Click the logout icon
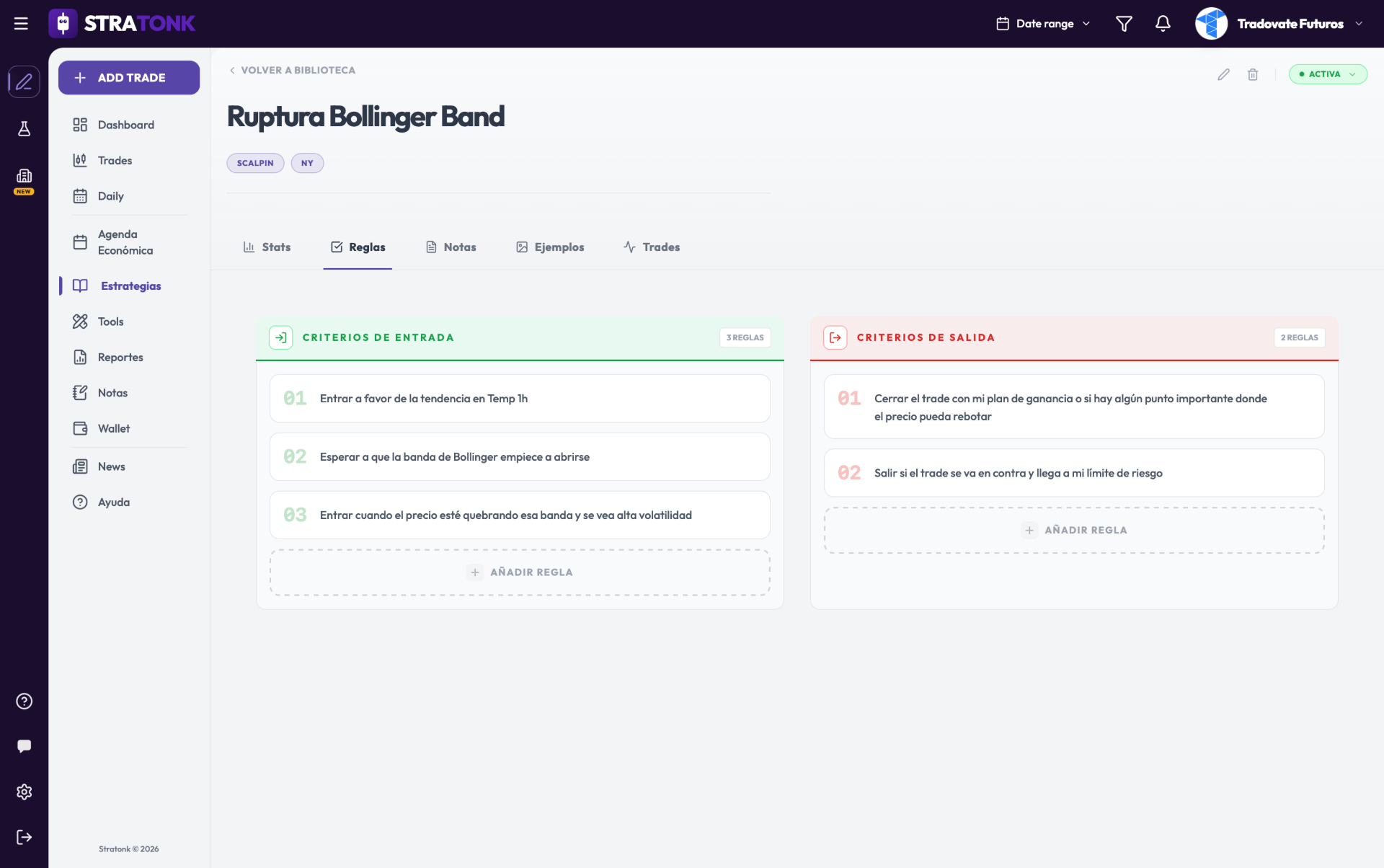 pyautogui.click(x=24, y=837)
